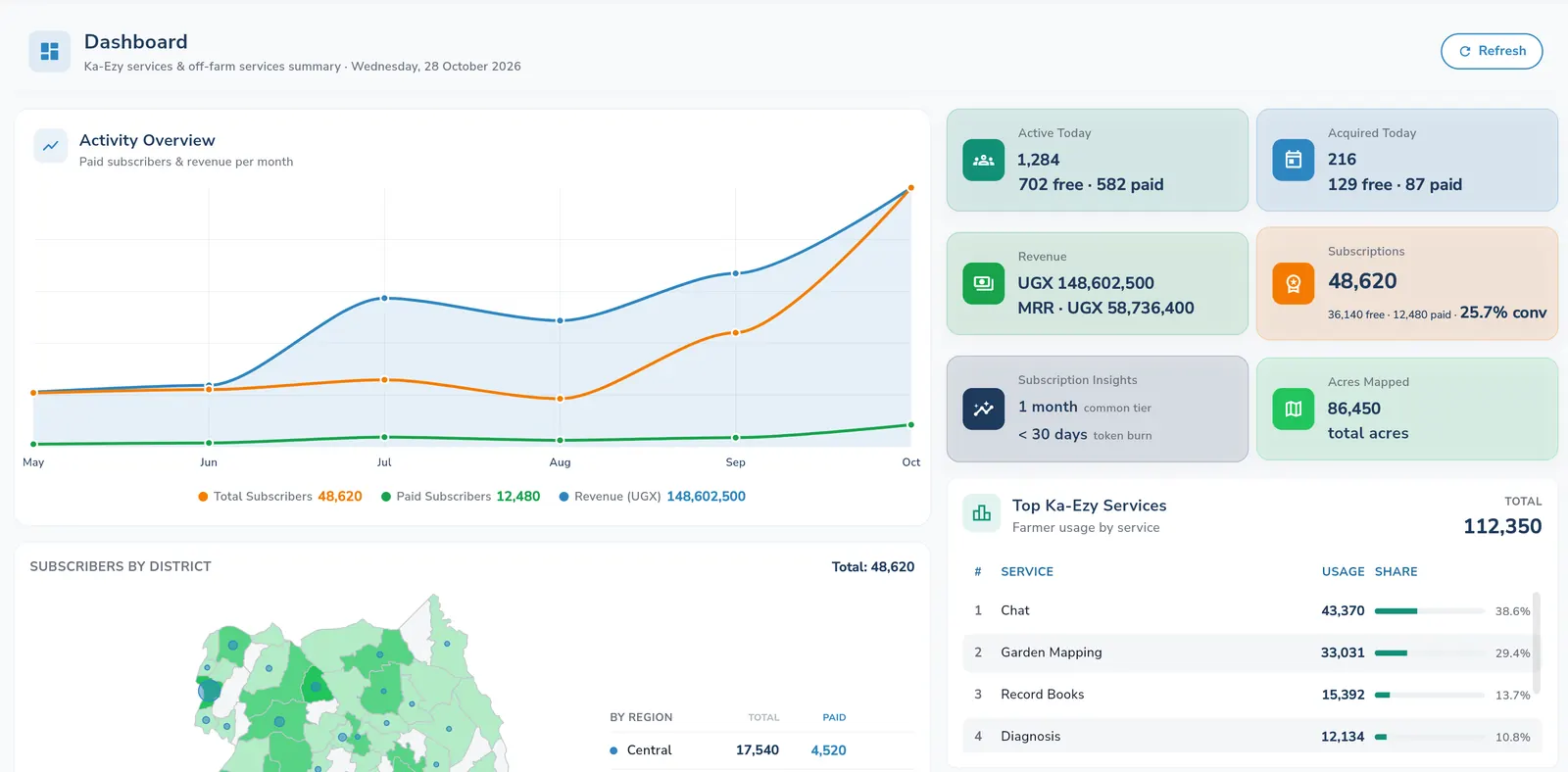The height and width of the screenshot is (772, 1568).
Task: Click the SHARE column header
Action: coord(1396,572)
